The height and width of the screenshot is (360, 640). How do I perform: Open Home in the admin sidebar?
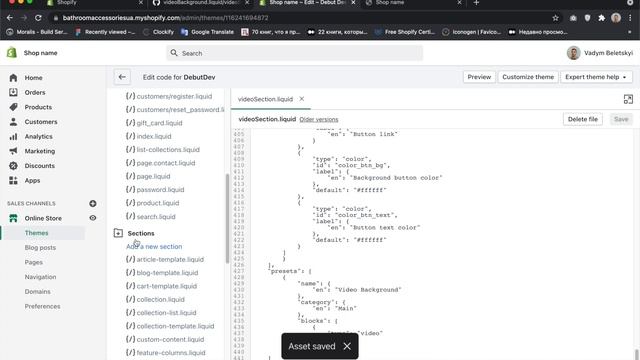pyautogui.click(x=33, y=78)
